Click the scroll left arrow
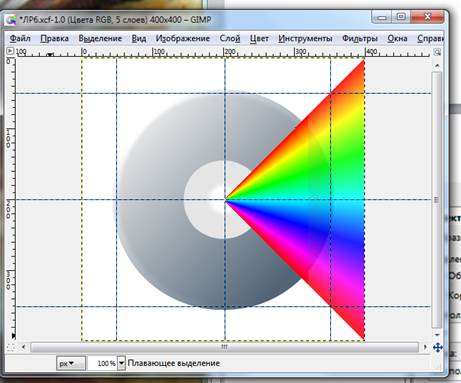461x383 pixels. click(23, 347)
